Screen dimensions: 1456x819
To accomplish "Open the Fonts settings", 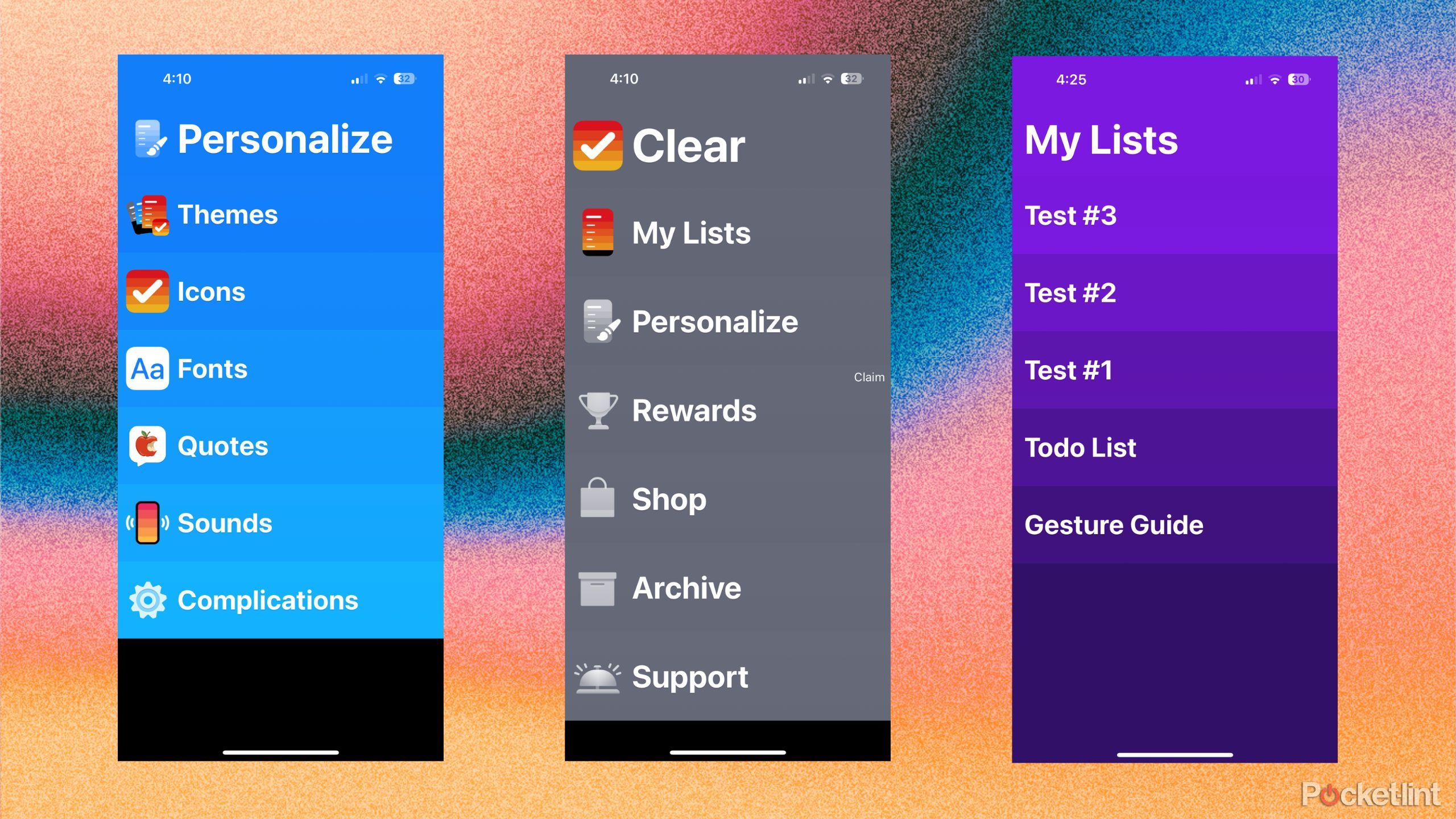I will [x=212, y=369].
